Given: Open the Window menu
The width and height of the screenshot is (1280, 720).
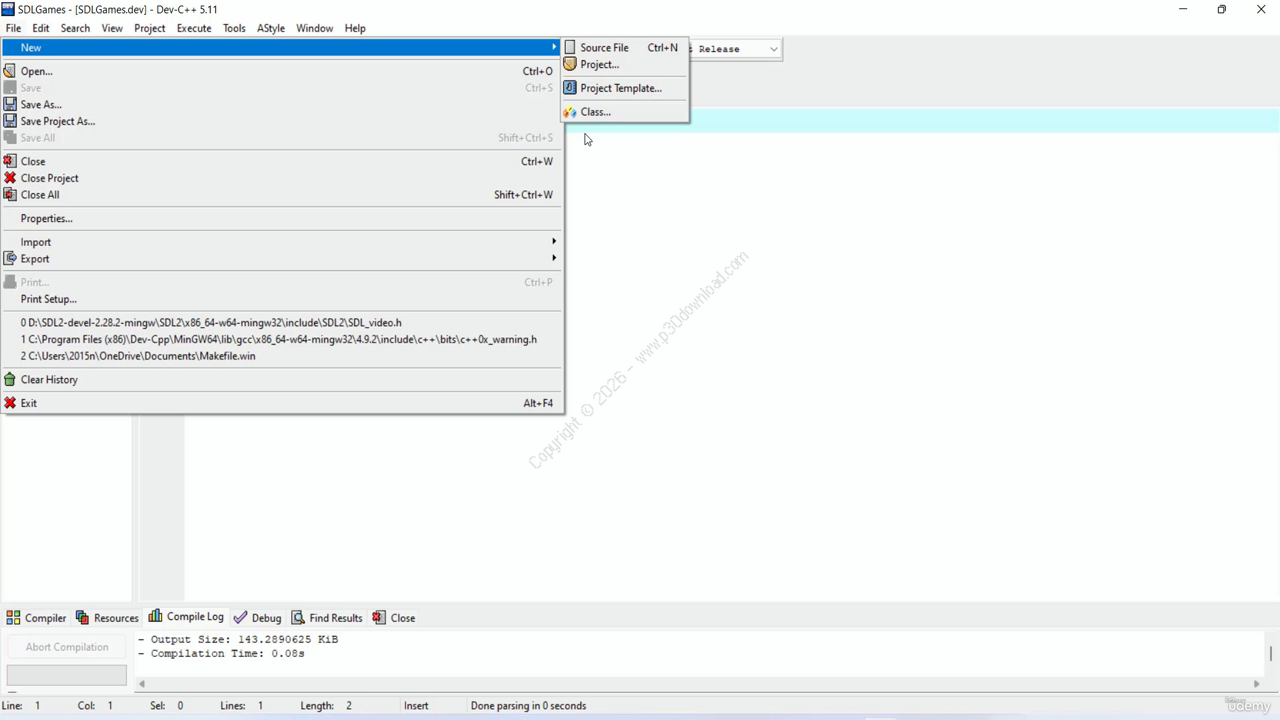Looking at the screenshot, I should tap(314, 28).
